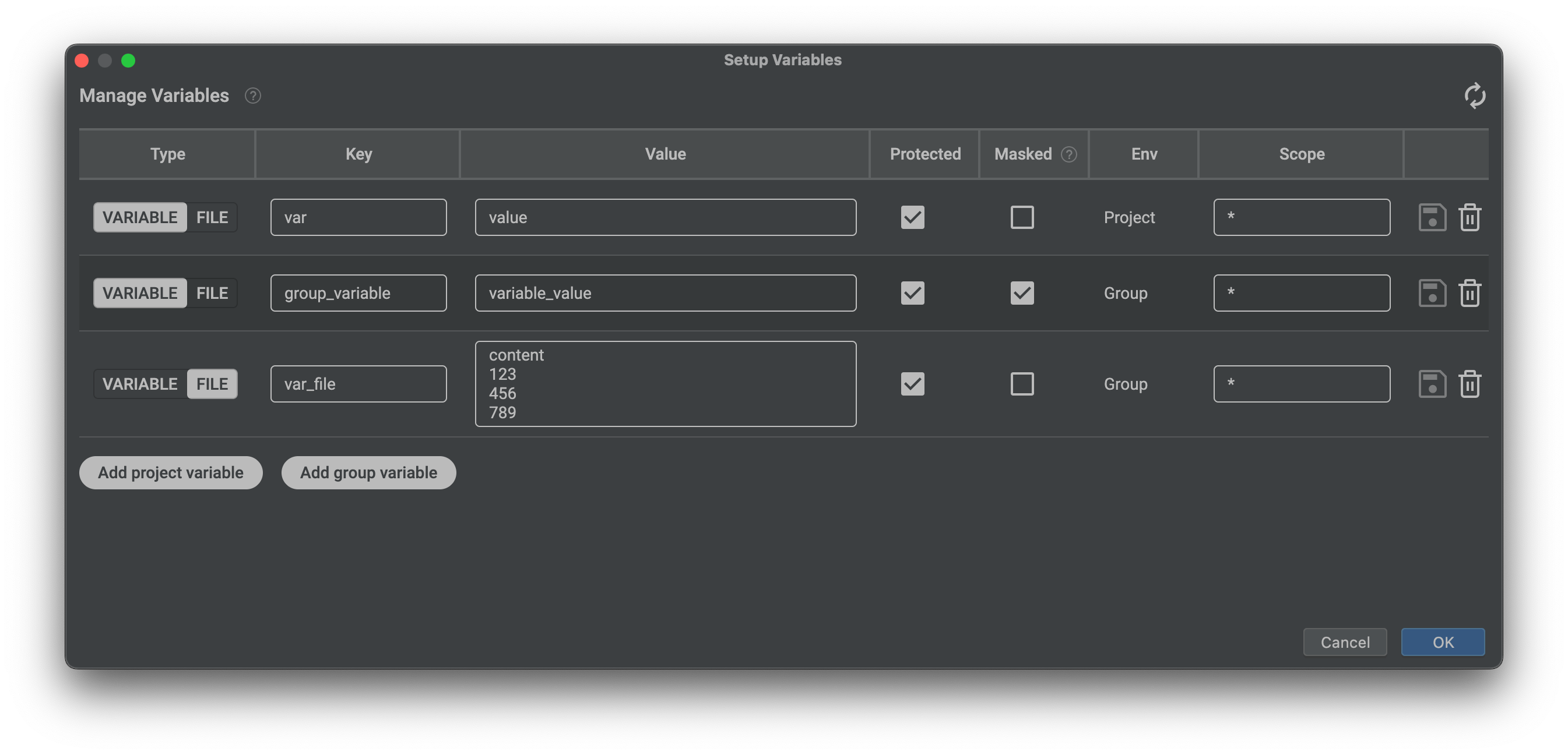Enable Masked for var_file
The width and height of the screenshot is (1568, 755).
pos(1022,384)
